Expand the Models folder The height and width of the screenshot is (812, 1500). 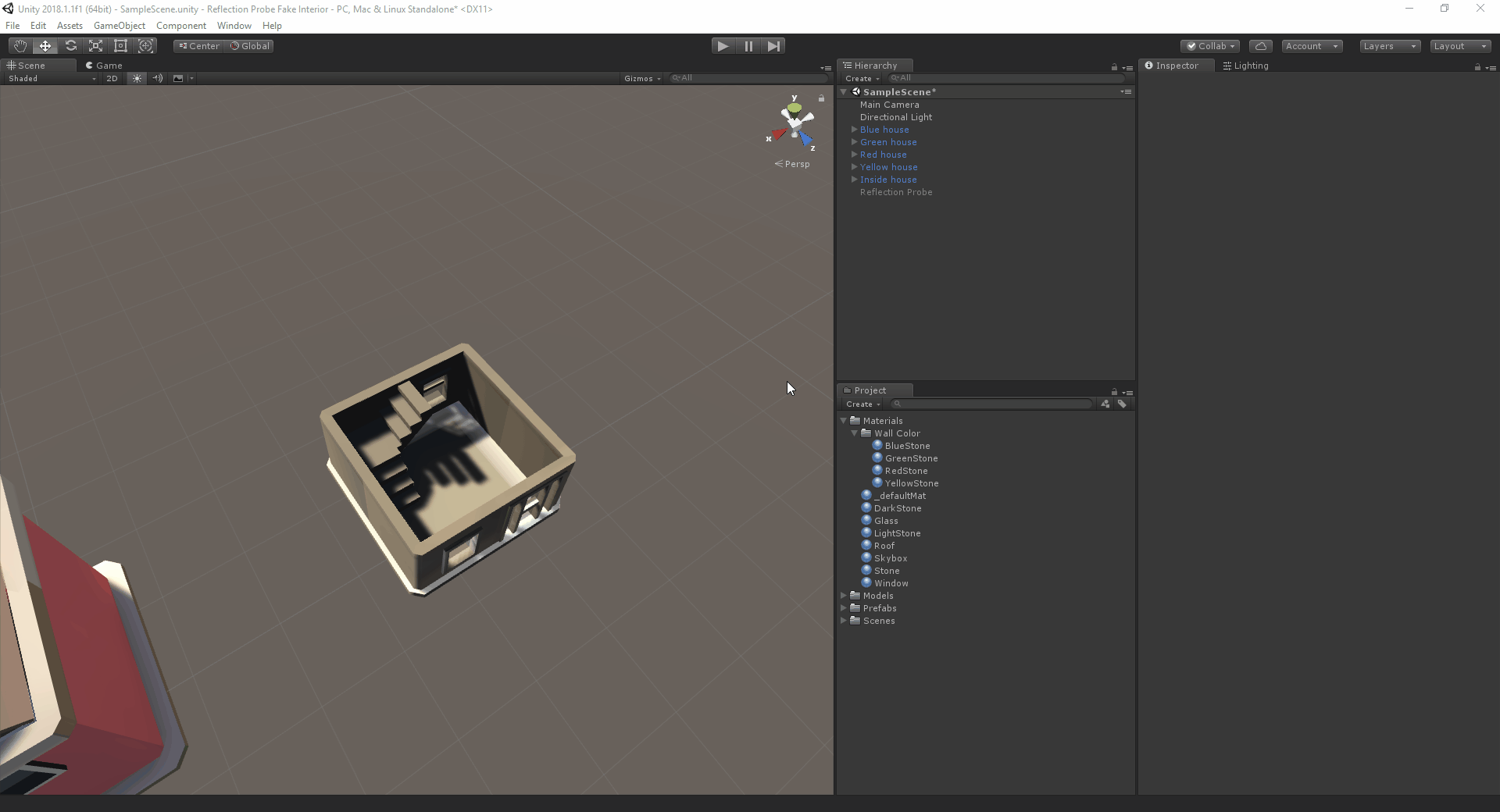(844, 596)
